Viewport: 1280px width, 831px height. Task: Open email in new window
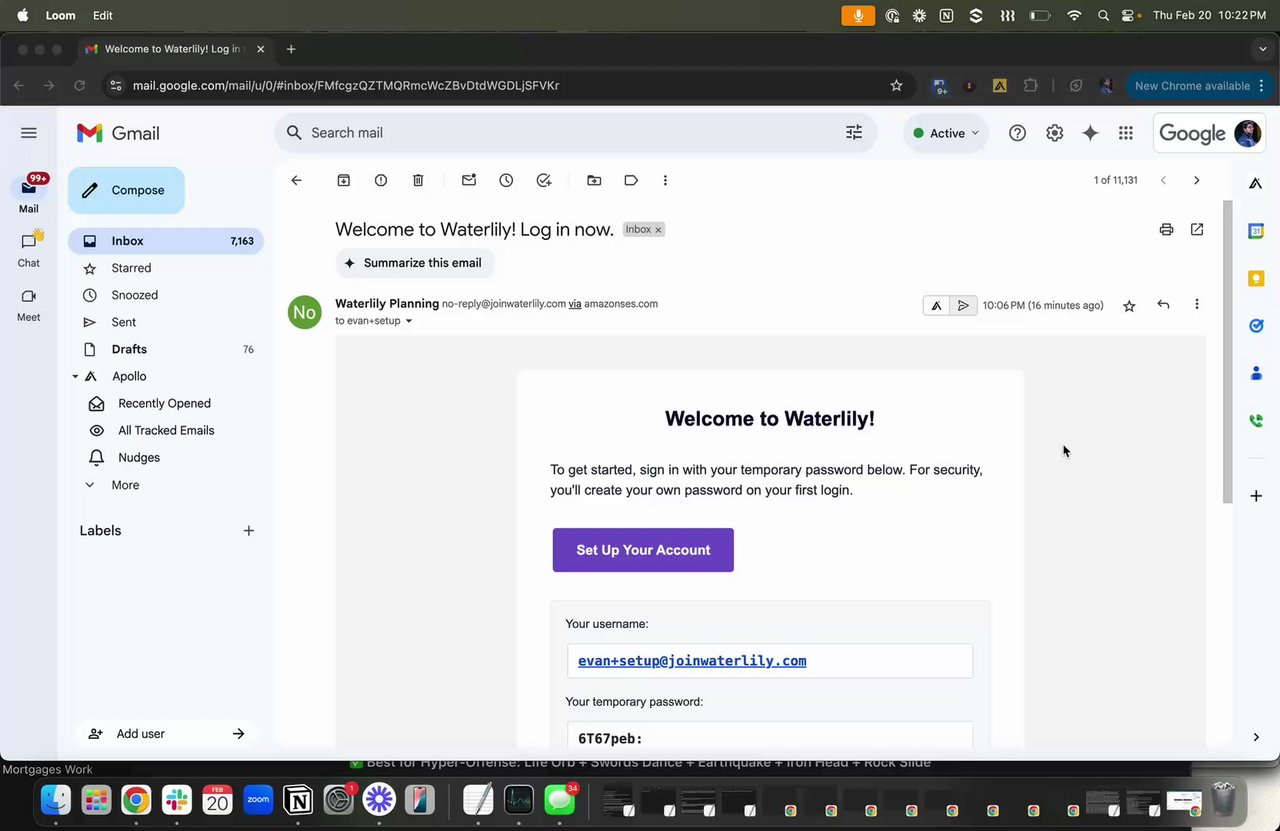click(x=1197, y=229)
